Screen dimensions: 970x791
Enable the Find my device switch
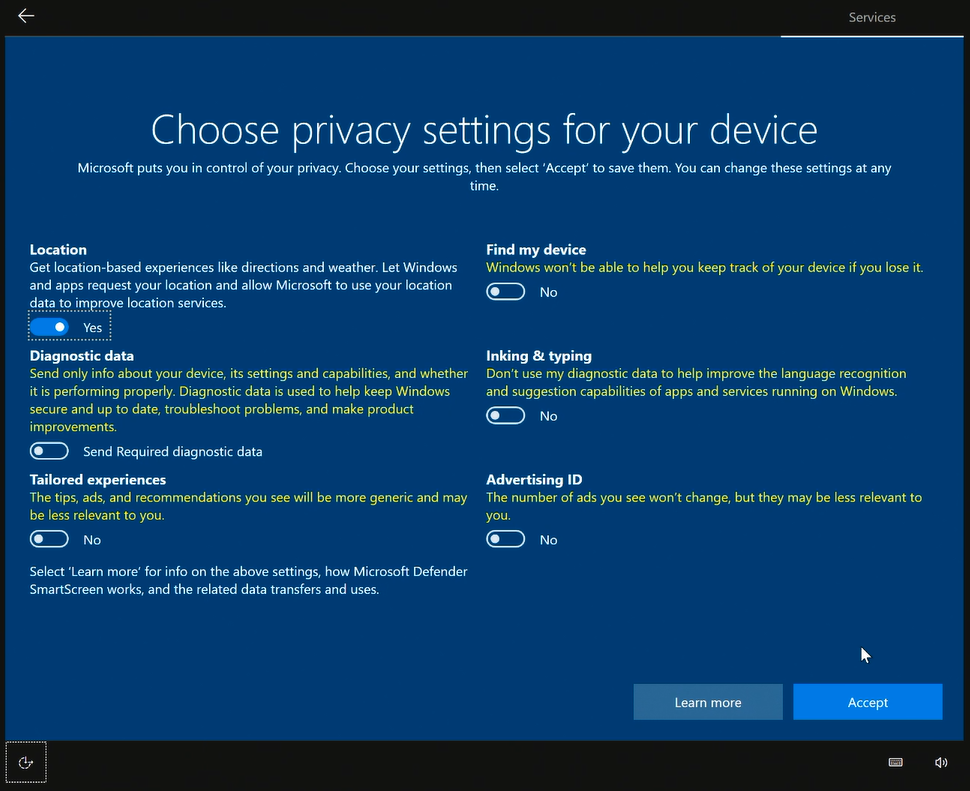click(x=505, y=292)
